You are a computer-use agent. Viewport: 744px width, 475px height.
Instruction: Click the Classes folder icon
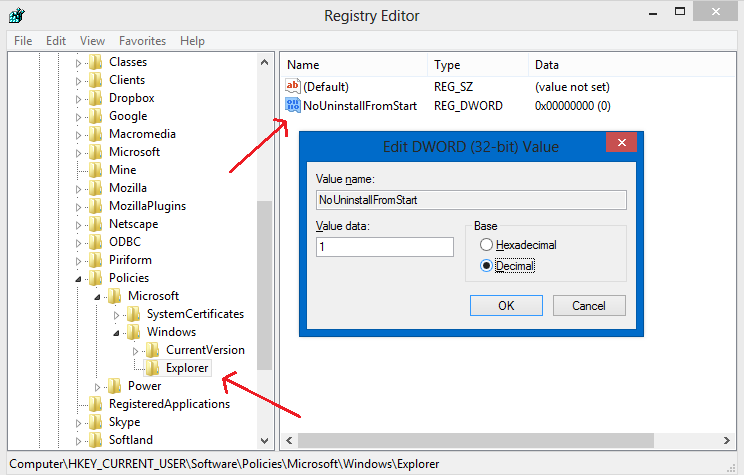[x=96, y=62]
